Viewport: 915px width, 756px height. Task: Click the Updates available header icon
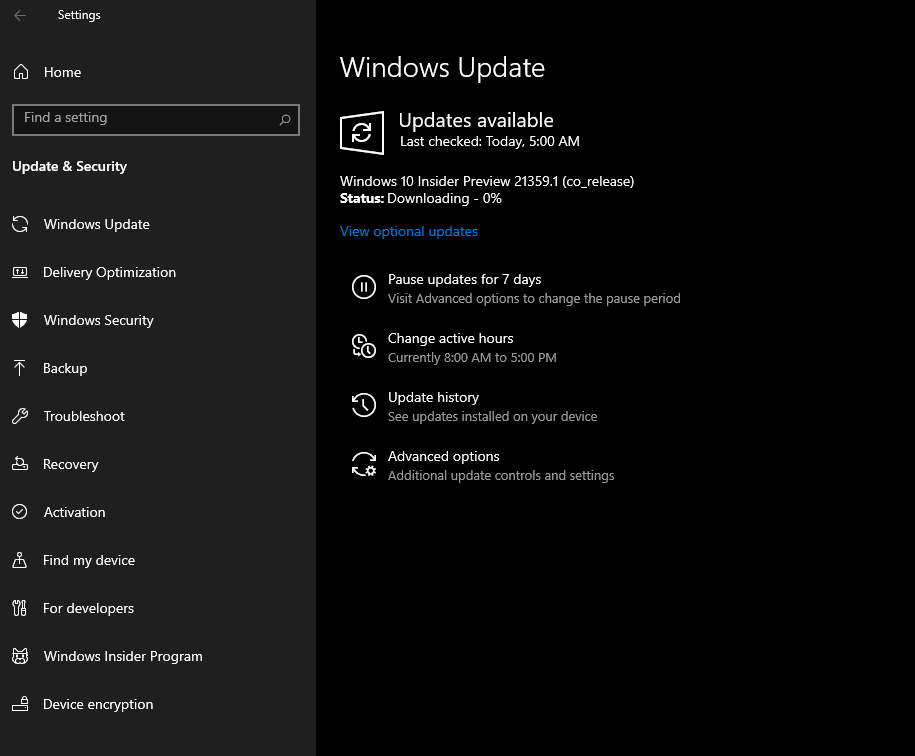point(361,131)
